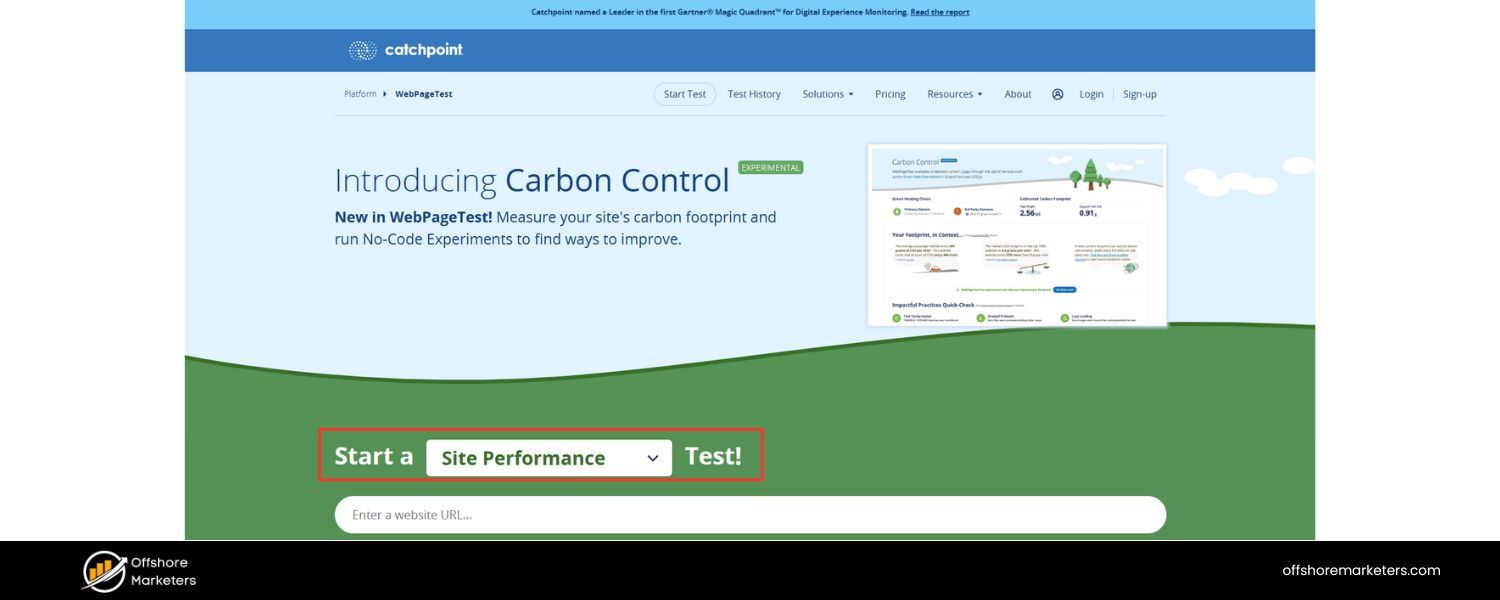Image resolution: width=1500 pixels, height=600 pixels.
Task: Click the Login link
Action: point(1090,93)
